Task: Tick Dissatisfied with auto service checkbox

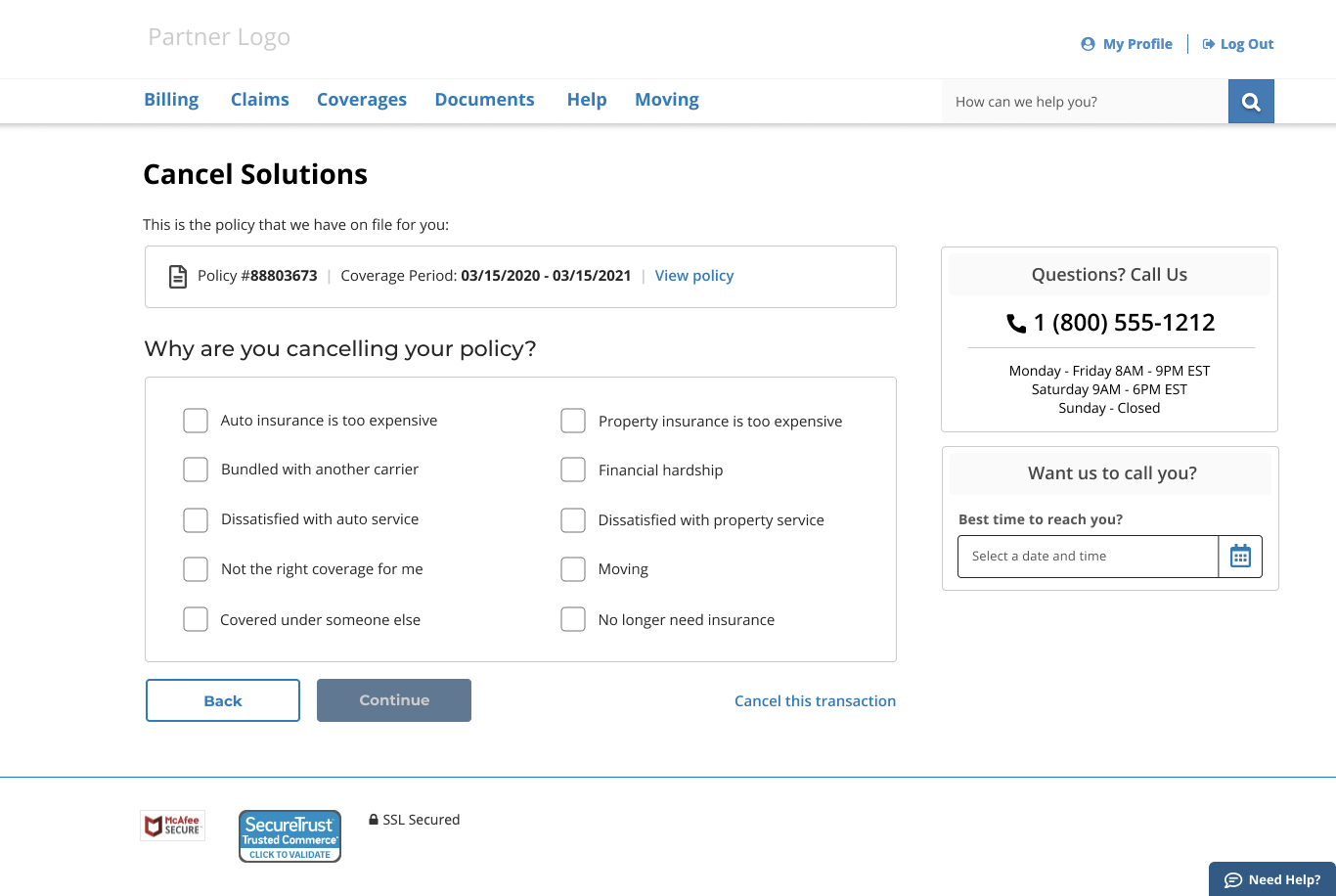Action: point(196,519)
